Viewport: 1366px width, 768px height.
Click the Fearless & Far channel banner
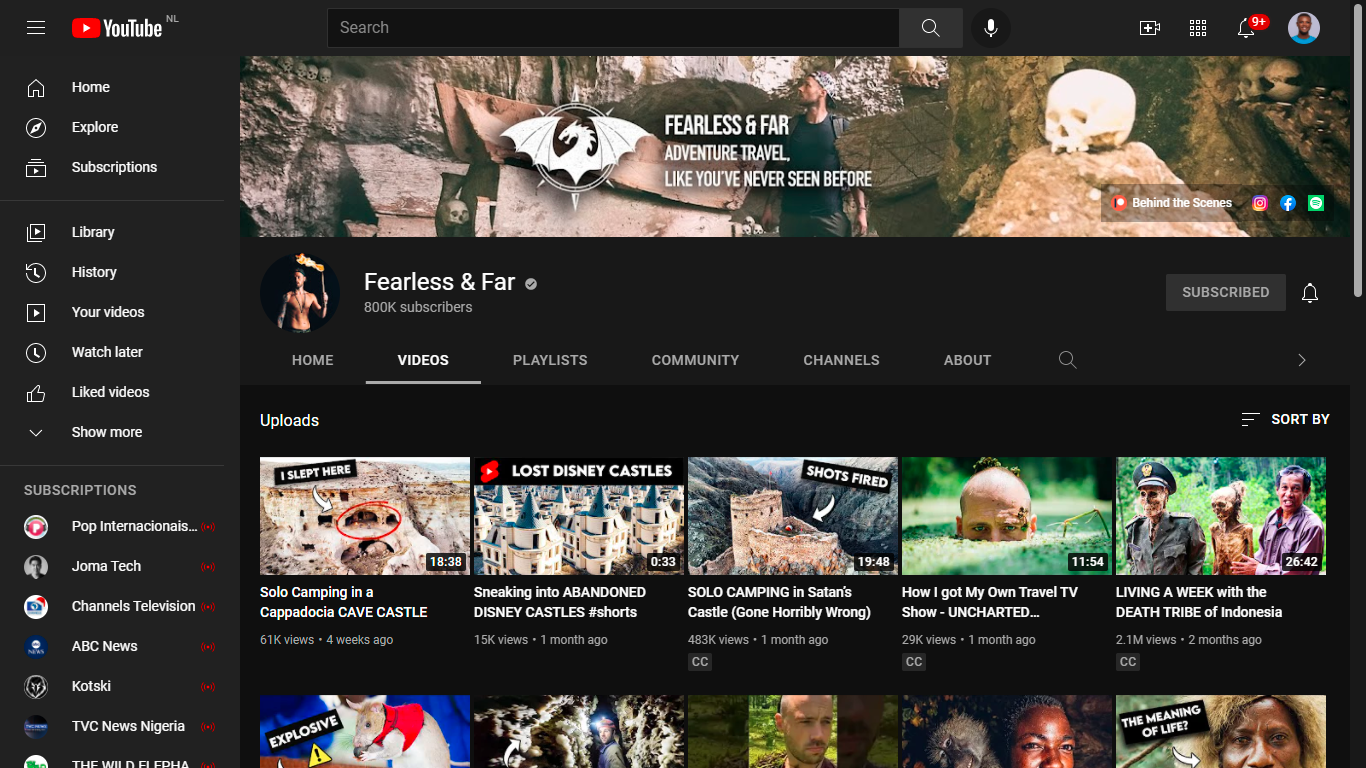tap(795, 146)
